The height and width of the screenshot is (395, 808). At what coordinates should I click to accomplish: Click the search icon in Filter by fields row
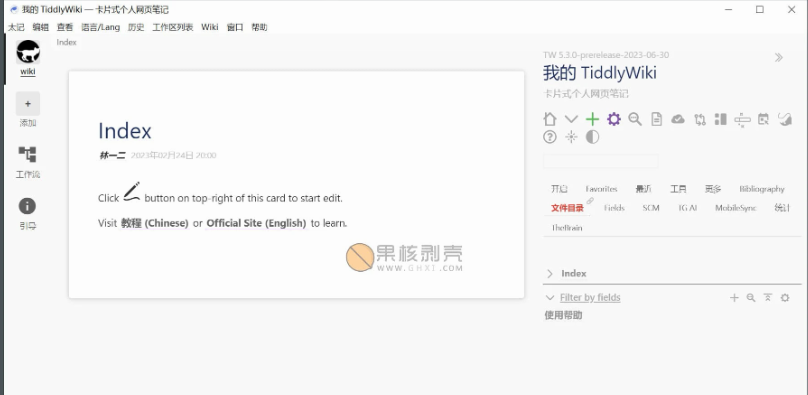click(x=751, y=298)
